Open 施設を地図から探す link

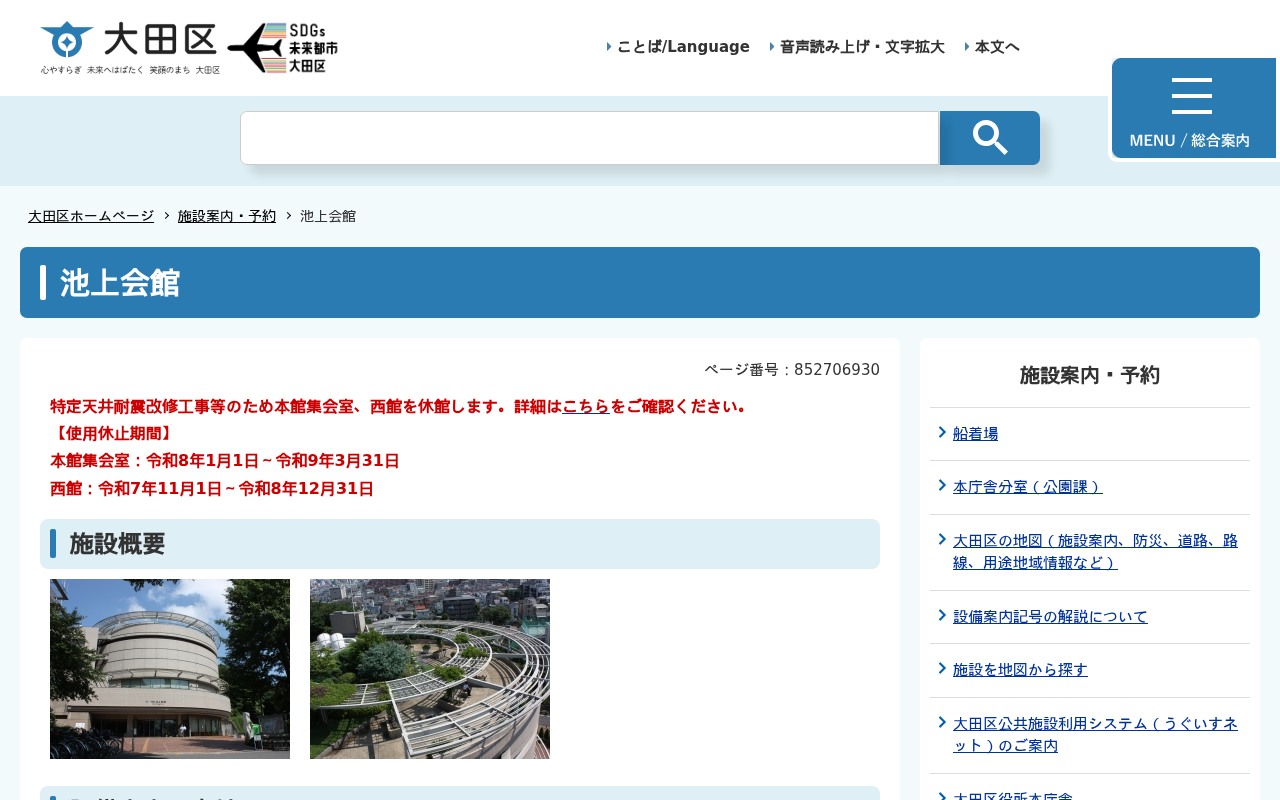click(1020, 670)
